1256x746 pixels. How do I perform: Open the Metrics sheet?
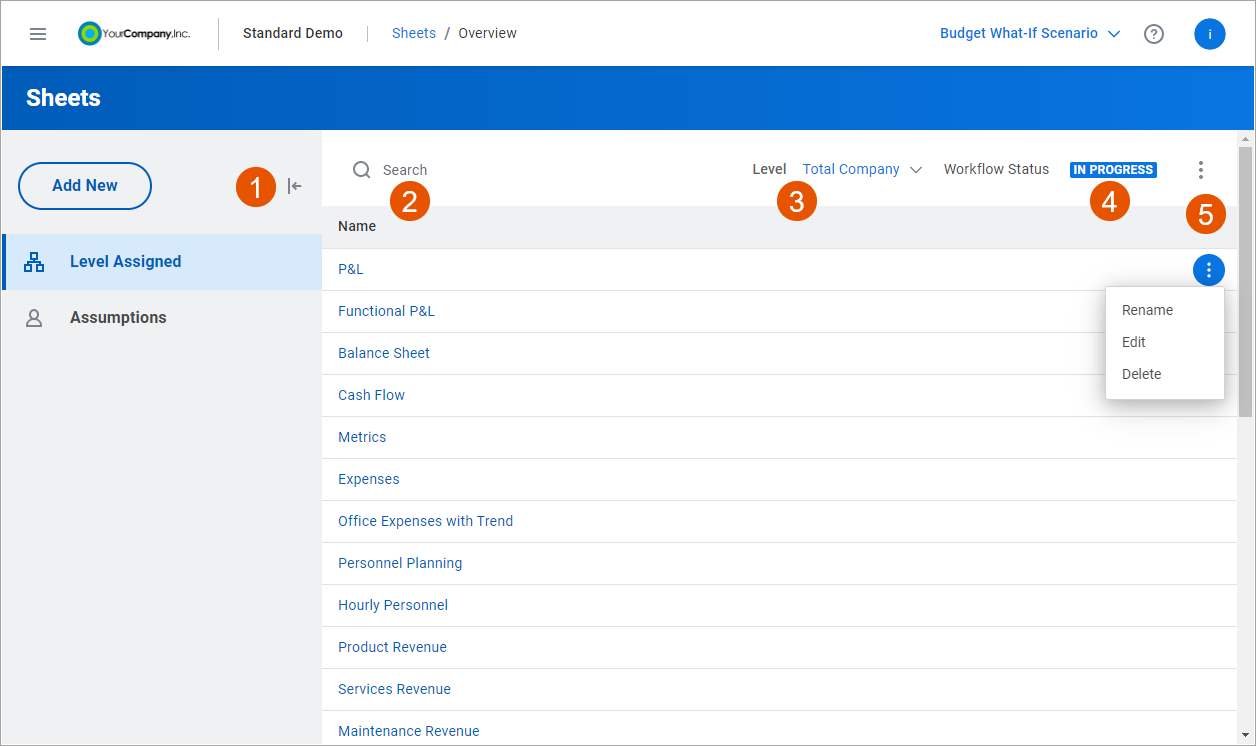362,438
